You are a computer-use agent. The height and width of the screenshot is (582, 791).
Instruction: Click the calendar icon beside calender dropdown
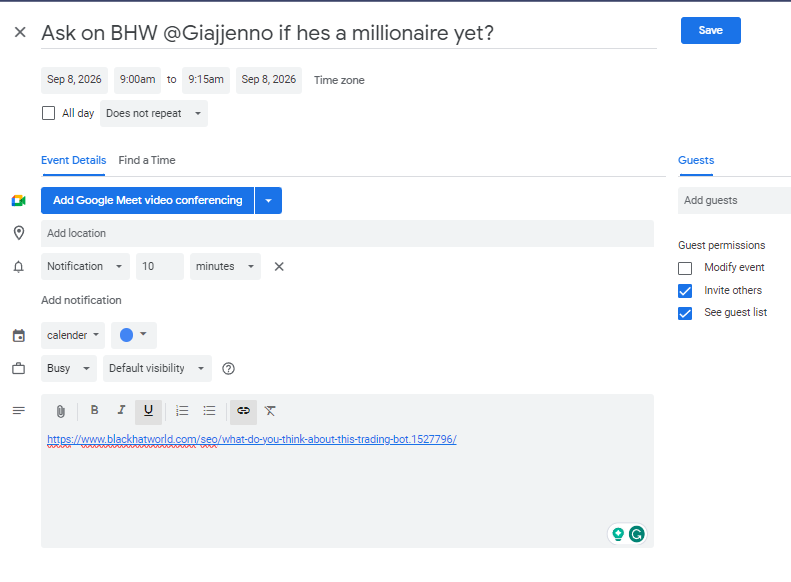click(x=19, y=335)
